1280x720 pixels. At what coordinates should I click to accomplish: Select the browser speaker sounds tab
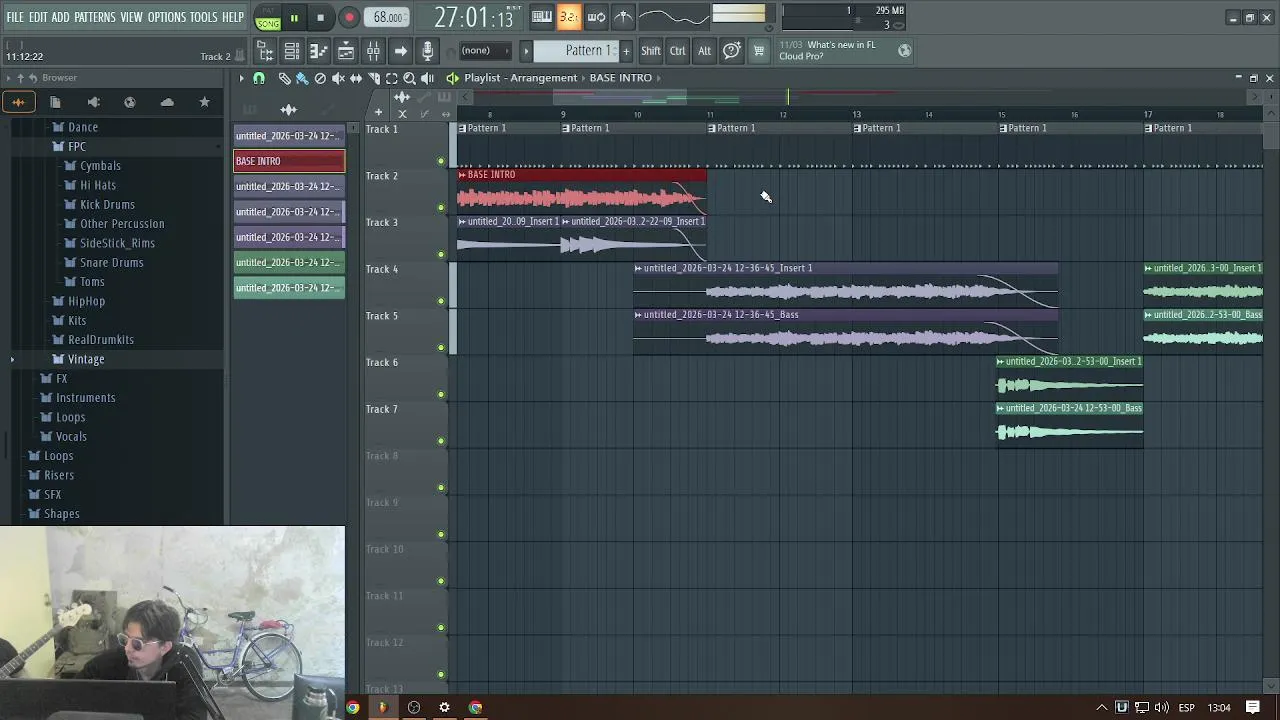pyautogui.click(x=93, y=102)
